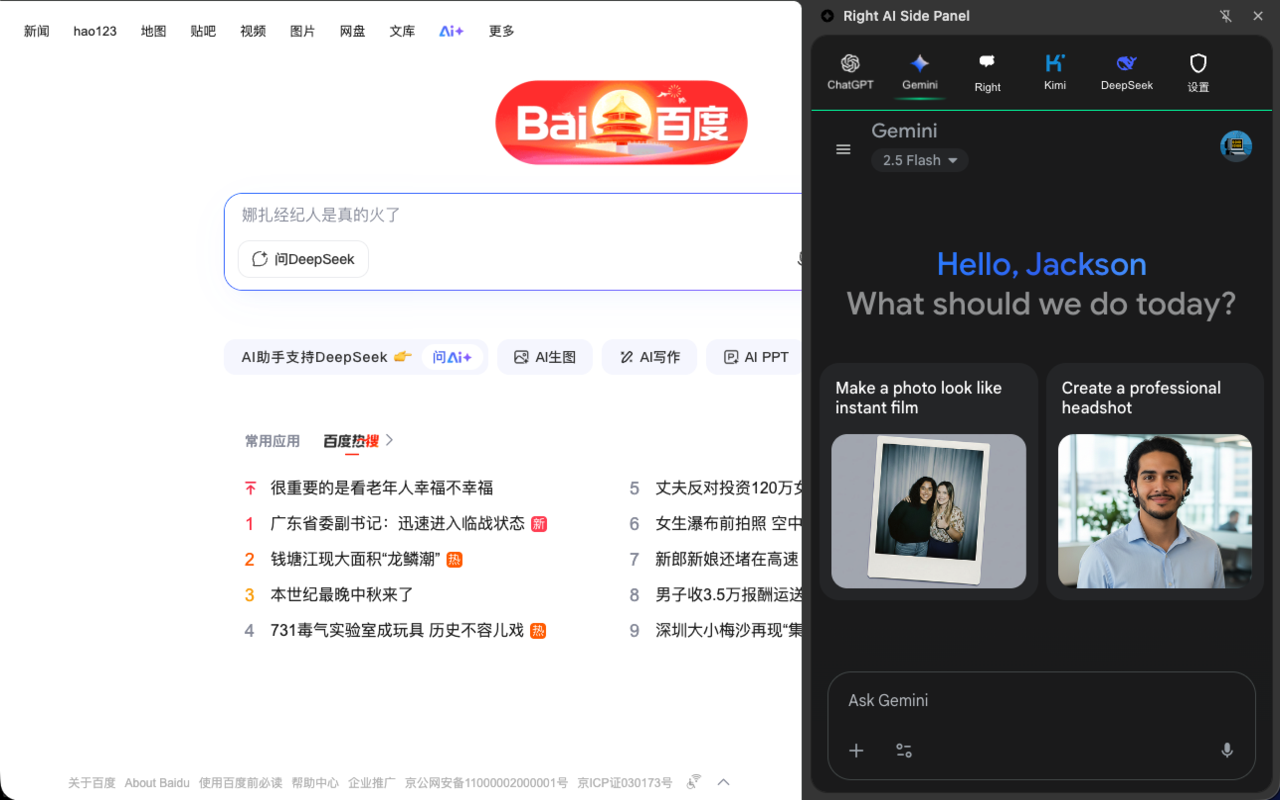
Task: Open the AI写作 tool
Action: [x=650, y=357]
